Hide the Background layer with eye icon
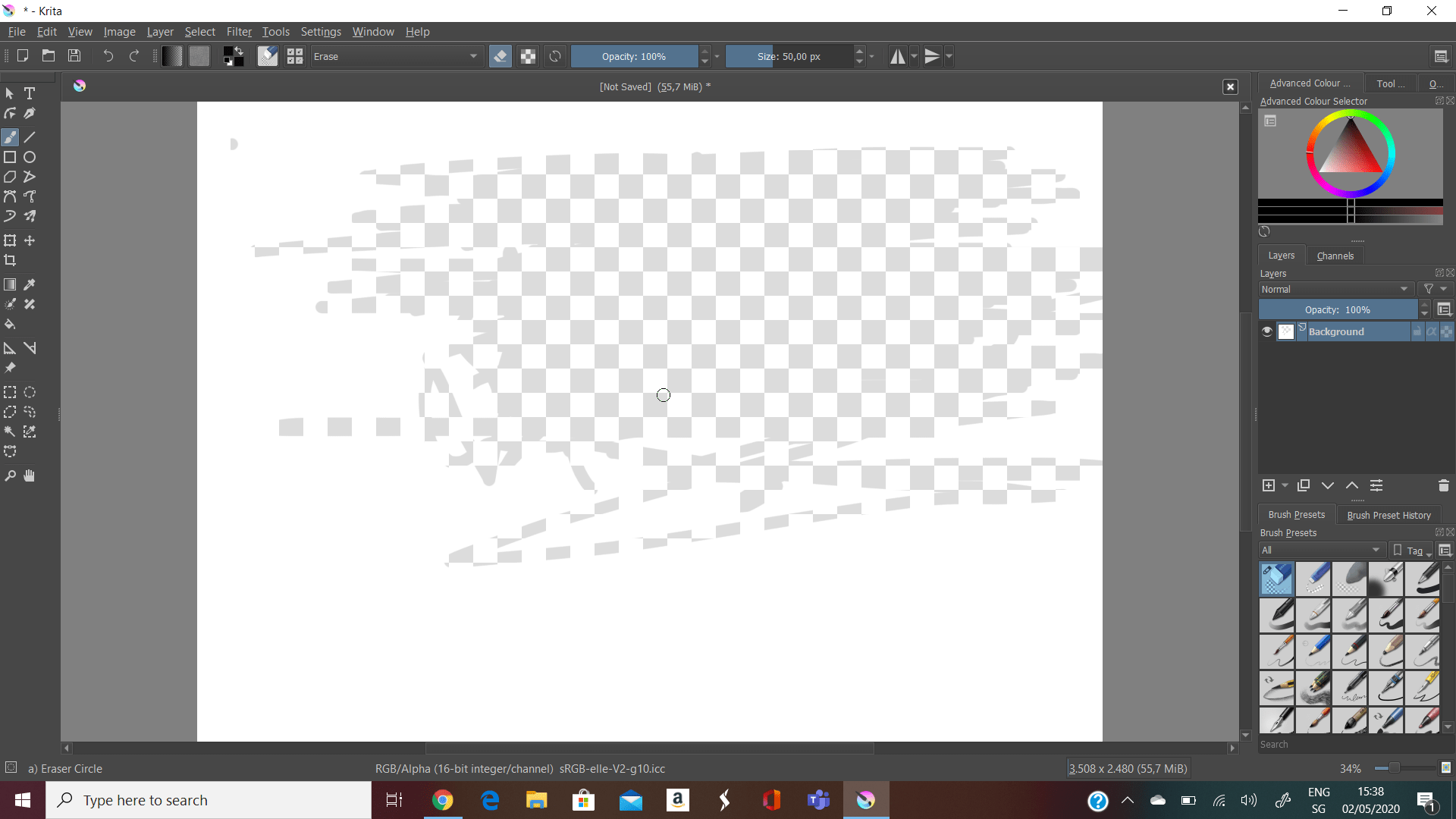Image resolution: width=1456 pixels, height=819 pixels. coord(1266,331)
